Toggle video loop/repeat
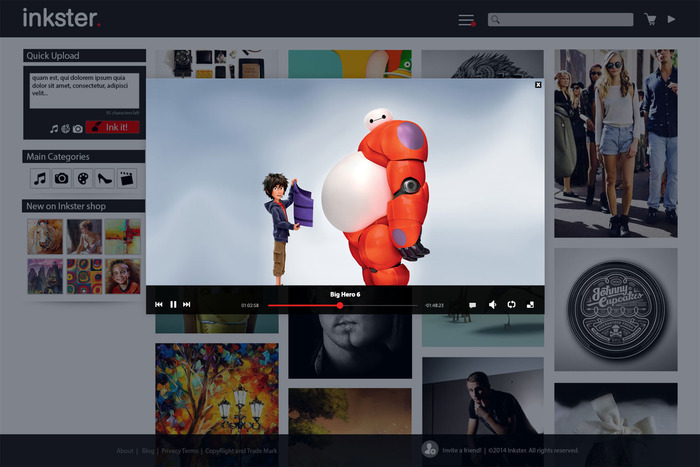The width and height of the screenshot is (700, 467). [512, 304]
